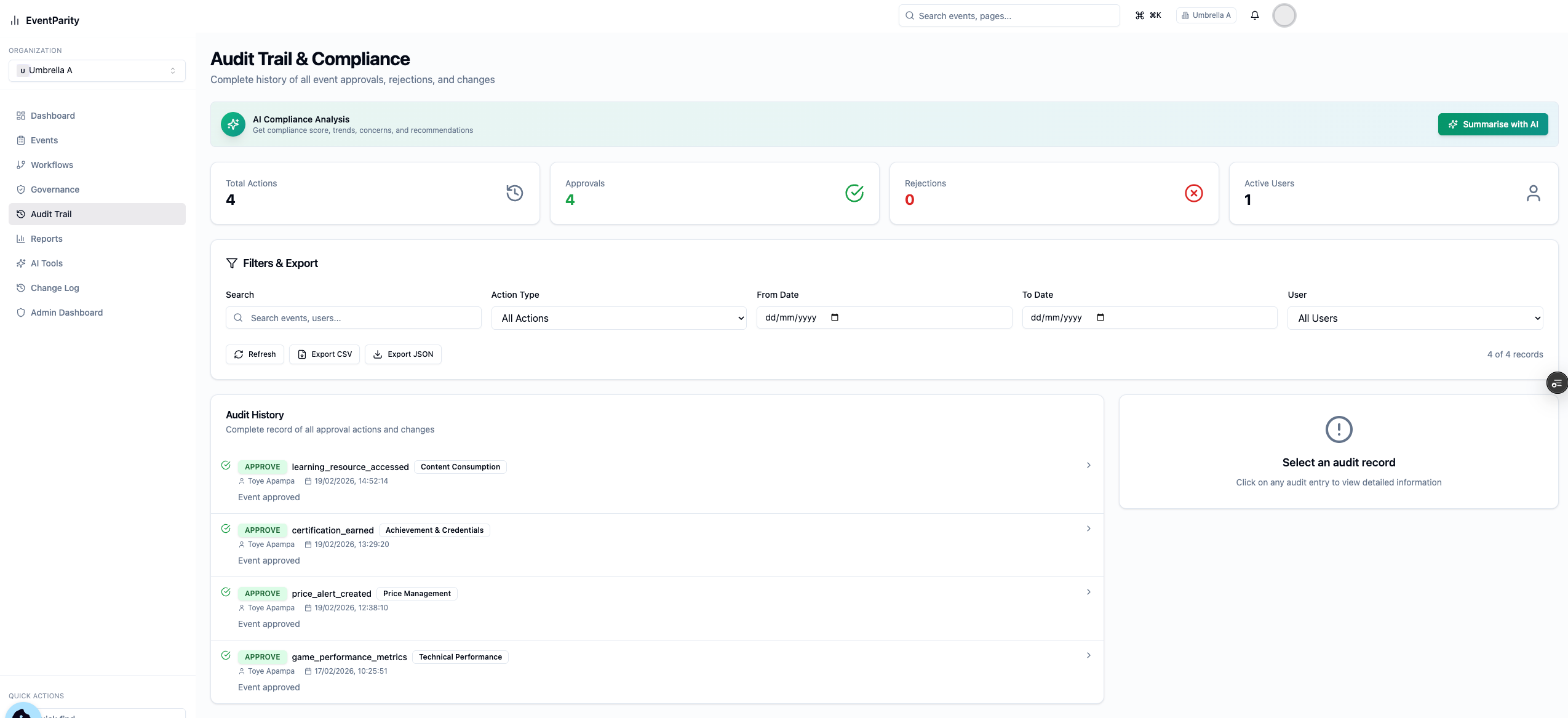The width and height of the screenshot is (1568, 718).
Task: Open the Organization Umbrella A selector
Action: [x=97, y=70]
